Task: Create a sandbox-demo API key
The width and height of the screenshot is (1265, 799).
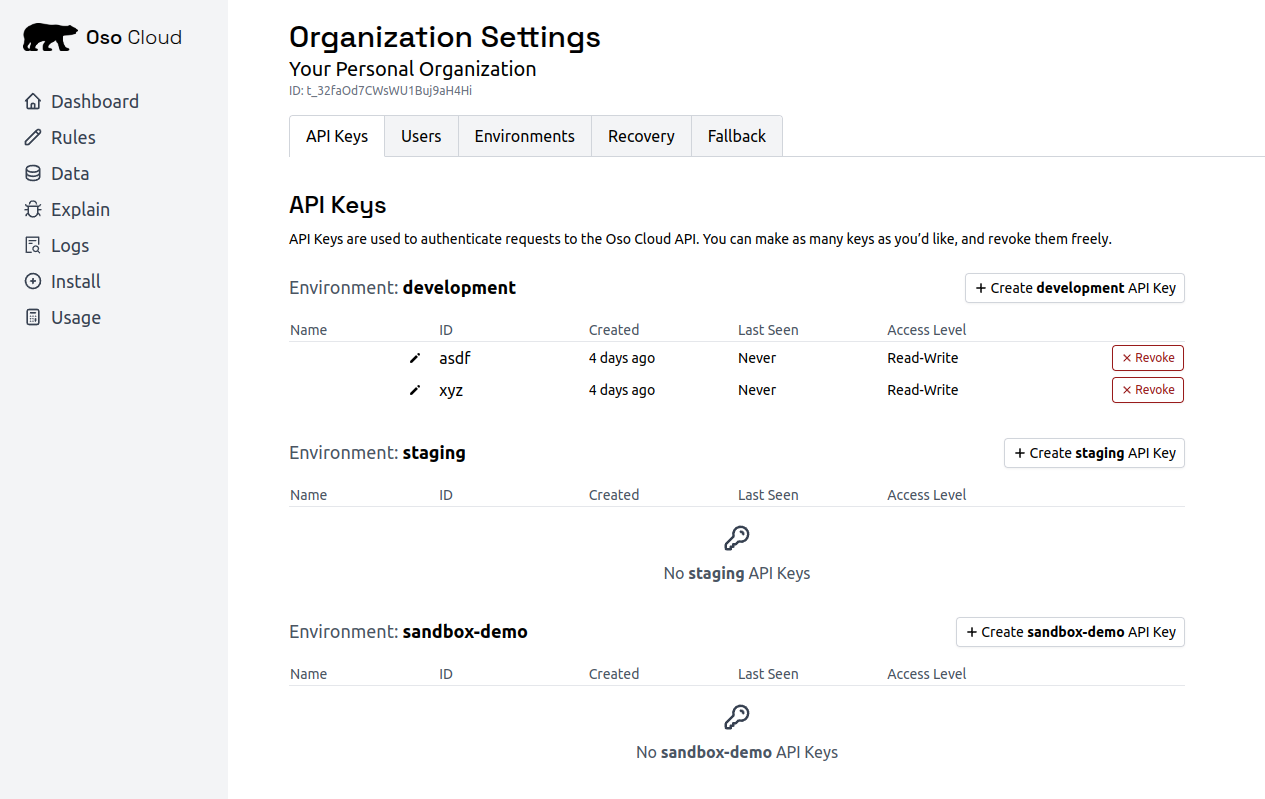Action: pos(1070,632)
